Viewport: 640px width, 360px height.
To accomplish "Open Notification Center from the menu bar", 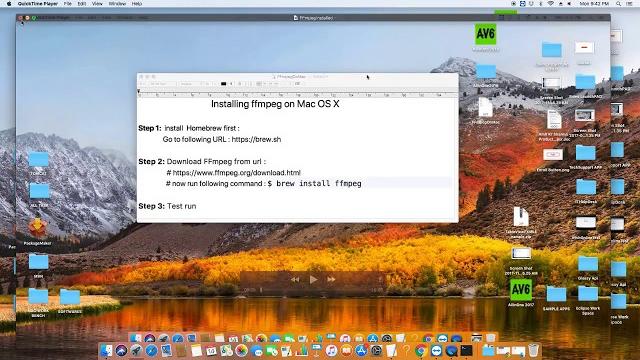I will [x=629, y=3].
